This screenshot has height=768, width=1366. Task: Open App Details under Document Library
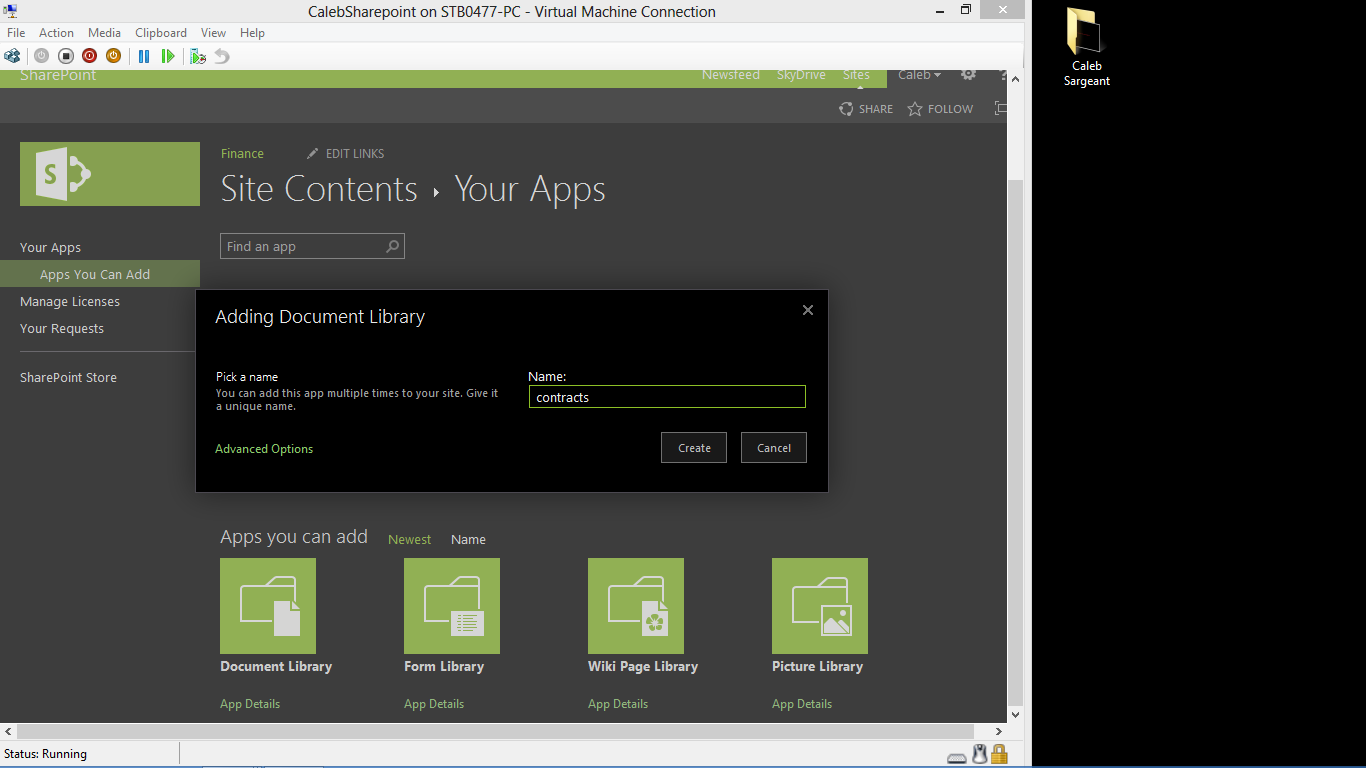point(250,704)
